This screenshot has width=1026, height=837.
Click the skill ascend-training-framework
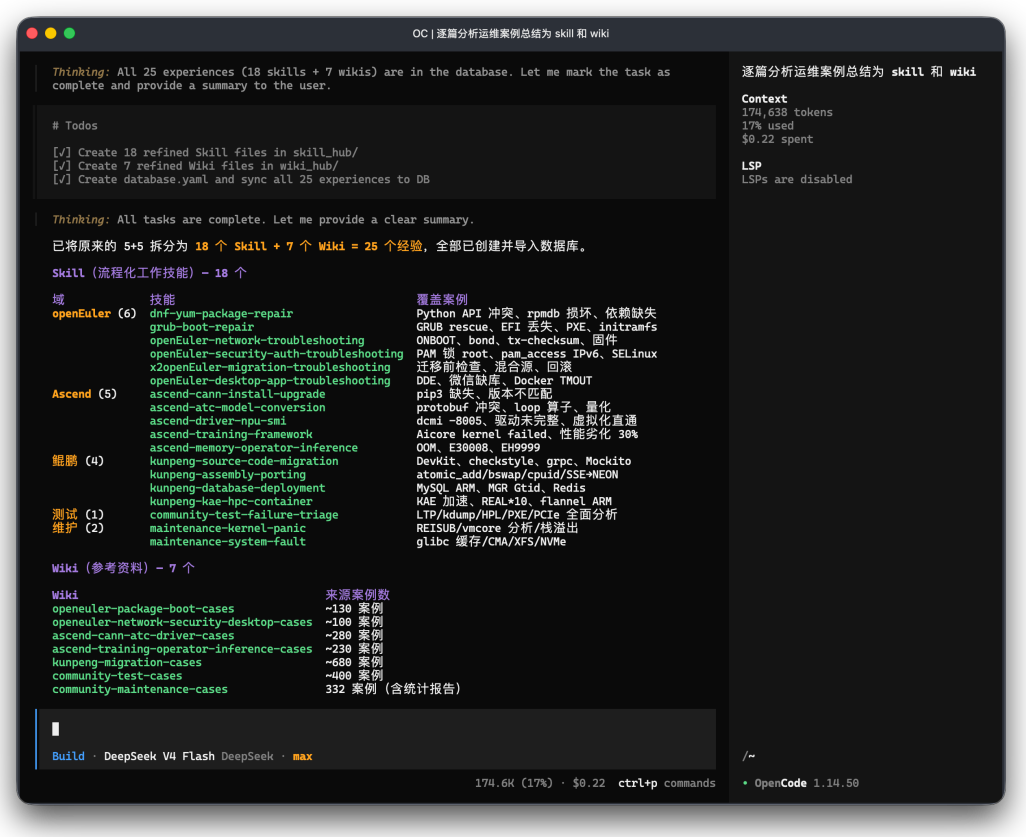[231, 434]
